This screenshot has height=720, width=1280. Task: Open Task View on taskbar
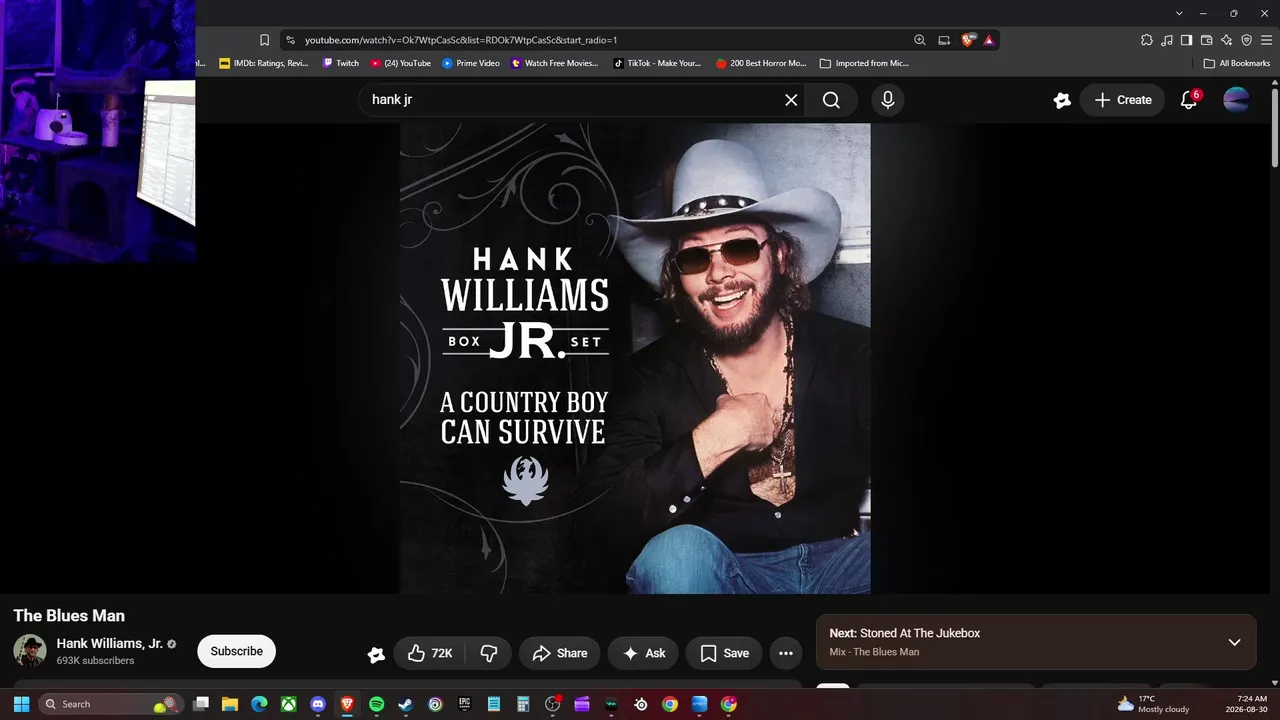click(x=200, y=704)
